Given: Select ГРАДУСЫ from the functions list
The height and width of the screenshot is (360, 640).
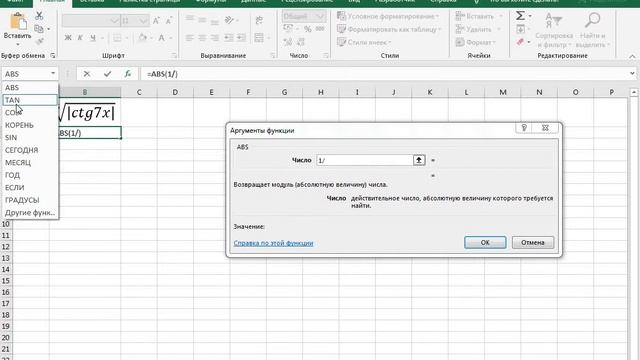Looking at the screenshot, I should (x=30, y=200).
